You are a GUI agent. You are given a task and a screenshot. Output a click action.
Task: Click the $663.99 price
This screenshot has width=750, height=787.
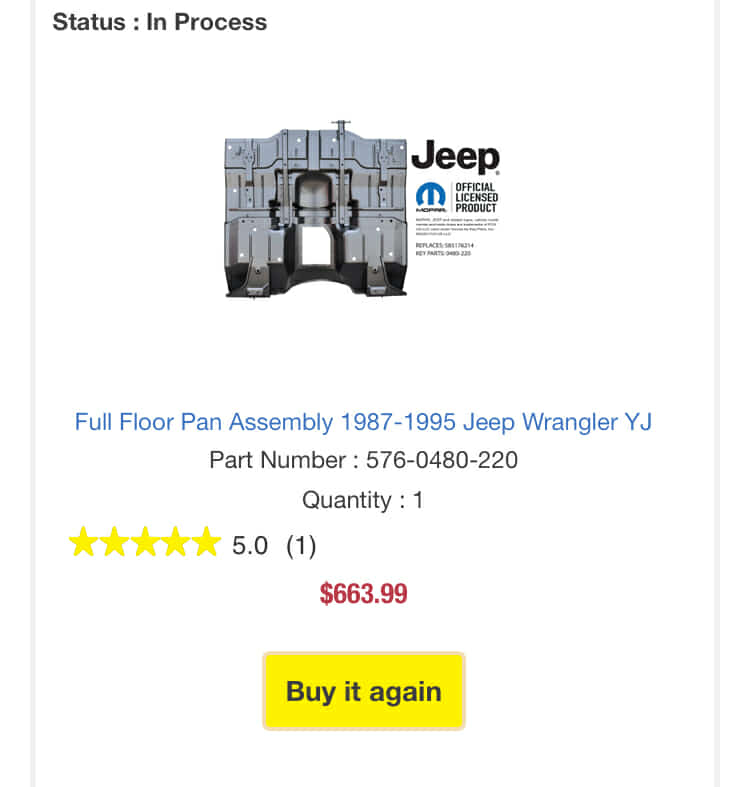click(363, 594)
